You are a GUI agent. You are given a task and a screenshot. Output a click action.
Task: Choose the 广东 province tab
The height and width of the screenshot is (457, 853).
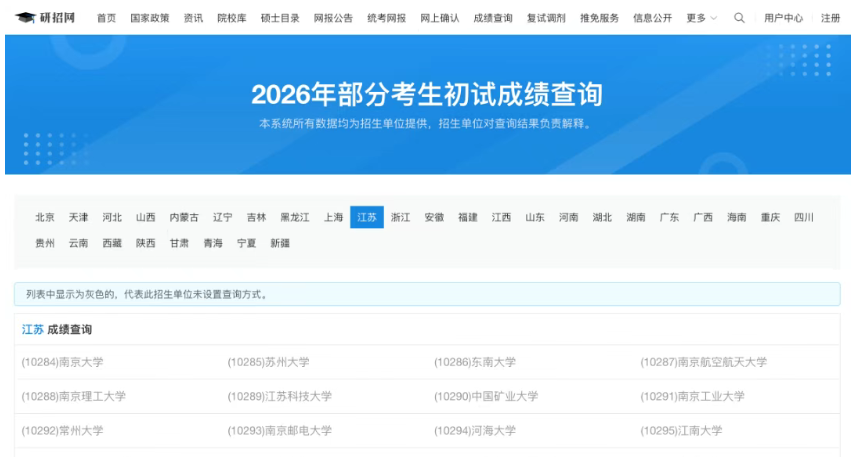click(669, 217)
